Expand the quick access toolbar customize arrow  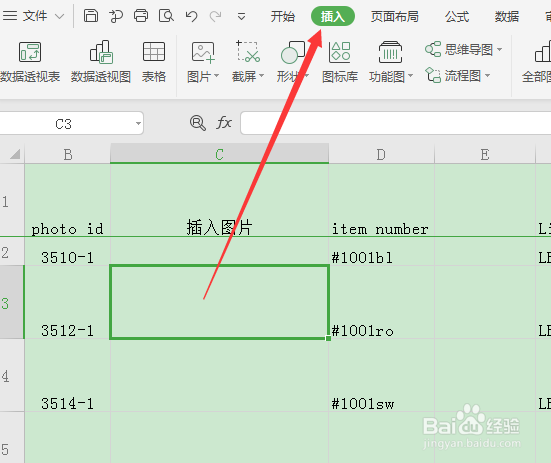(x=241, y=17)
